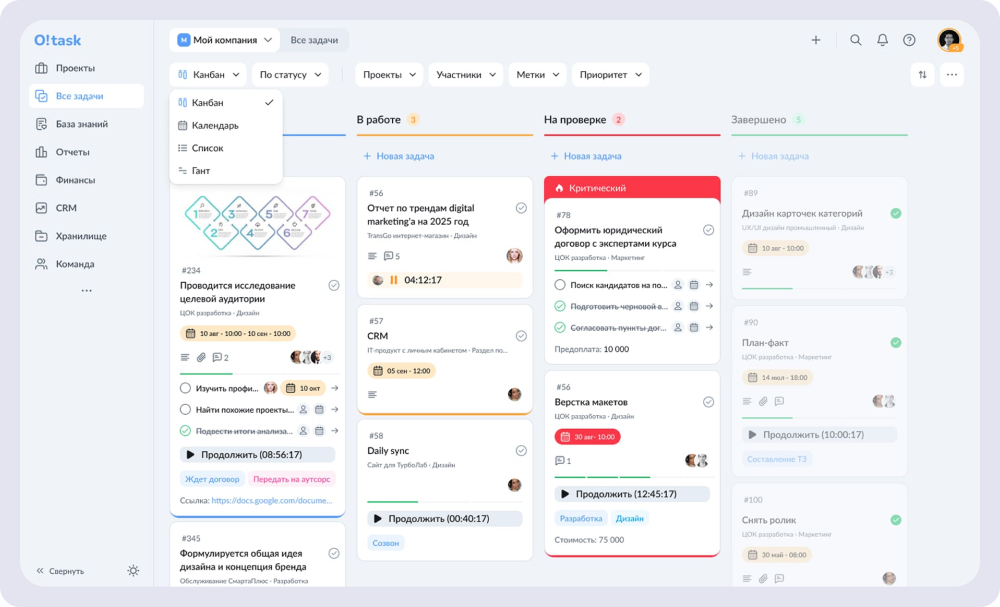The height and width of the screenshot is (607, 1000).
Task: Click attachment paperclip icon on task #234
Action: pyautogui.click(x=201, y=357)
